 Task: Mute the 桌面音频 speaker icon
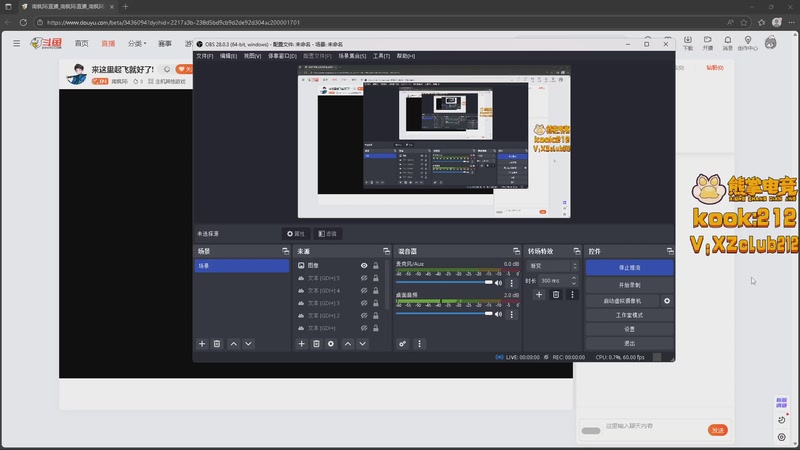click(498, 314)
